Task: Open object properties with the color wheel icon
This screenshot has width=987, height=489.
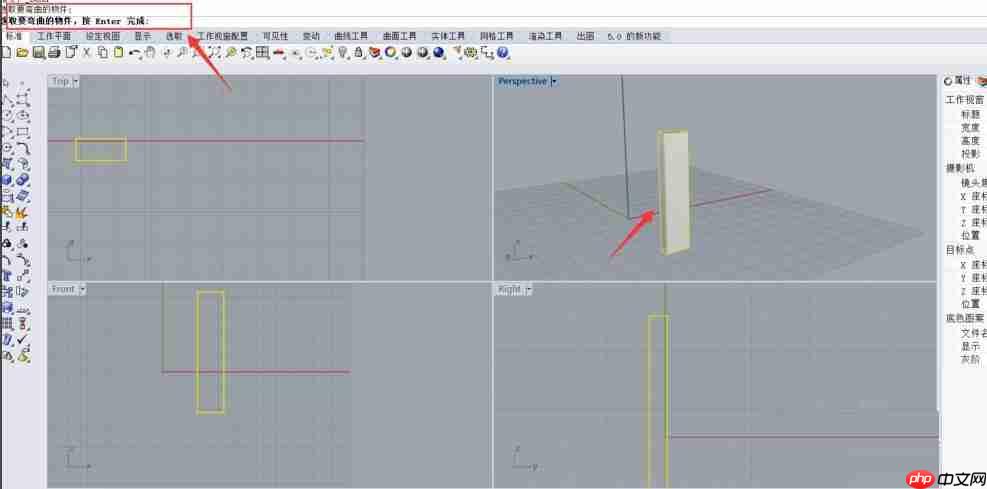Action: (391, 52)
